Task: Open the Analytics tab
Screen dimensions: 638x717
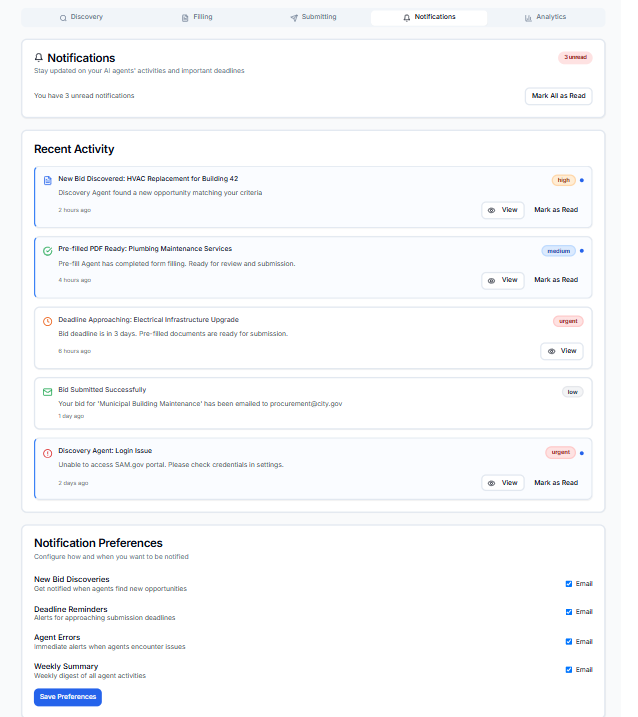Action: tap(545, 17)
